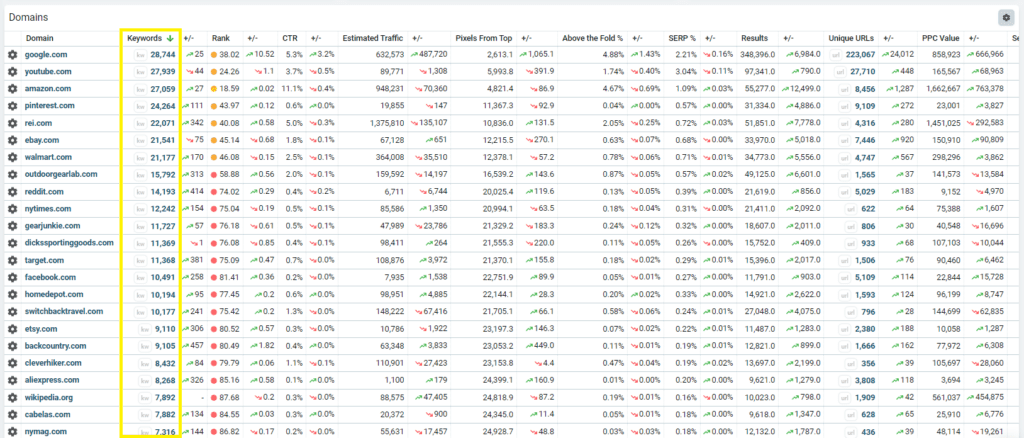Click the url icon for pinterest.com unique URLs

coord(846,106)
